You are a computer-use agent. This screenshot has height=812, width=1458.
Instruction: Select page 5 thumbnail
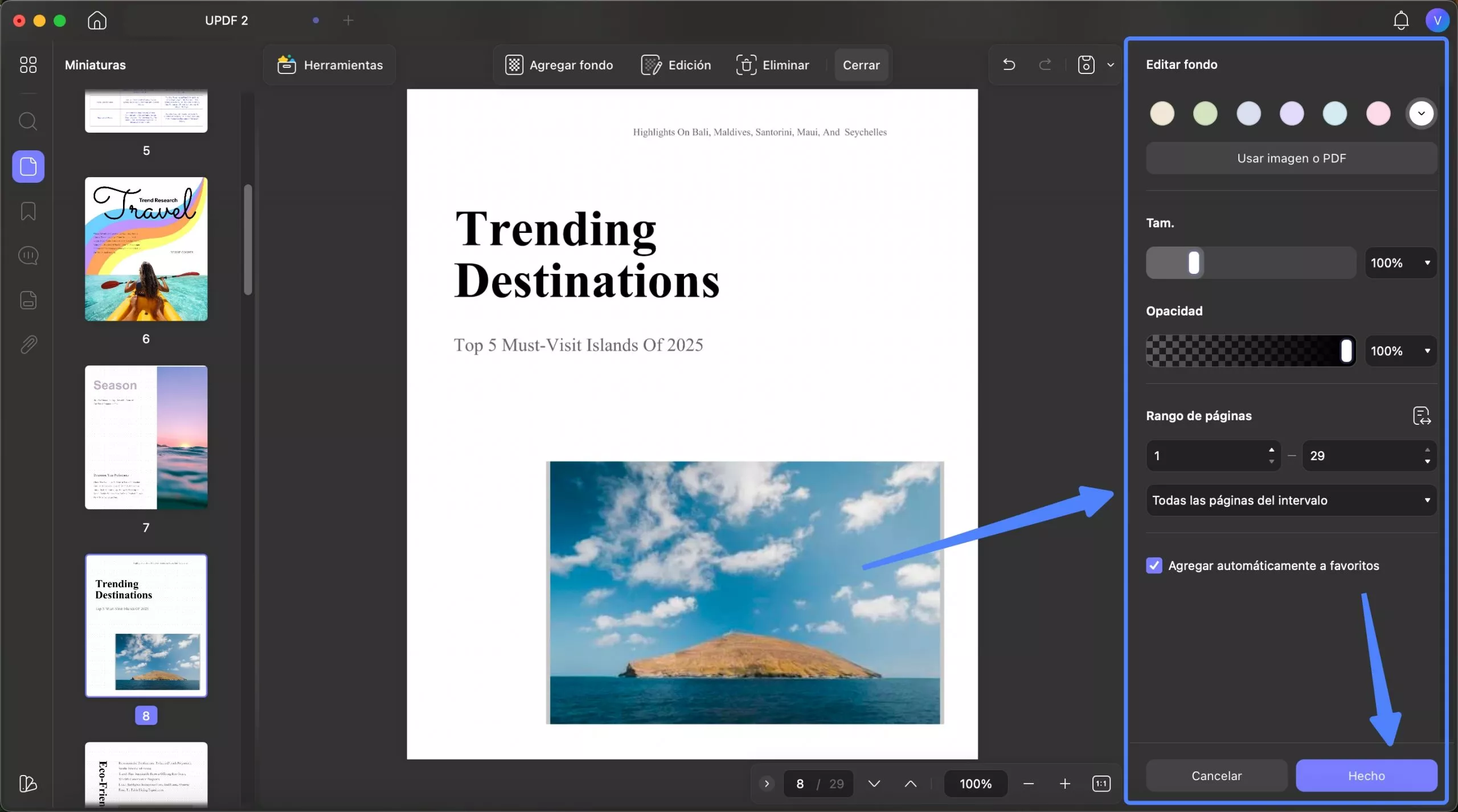point(146,110)
